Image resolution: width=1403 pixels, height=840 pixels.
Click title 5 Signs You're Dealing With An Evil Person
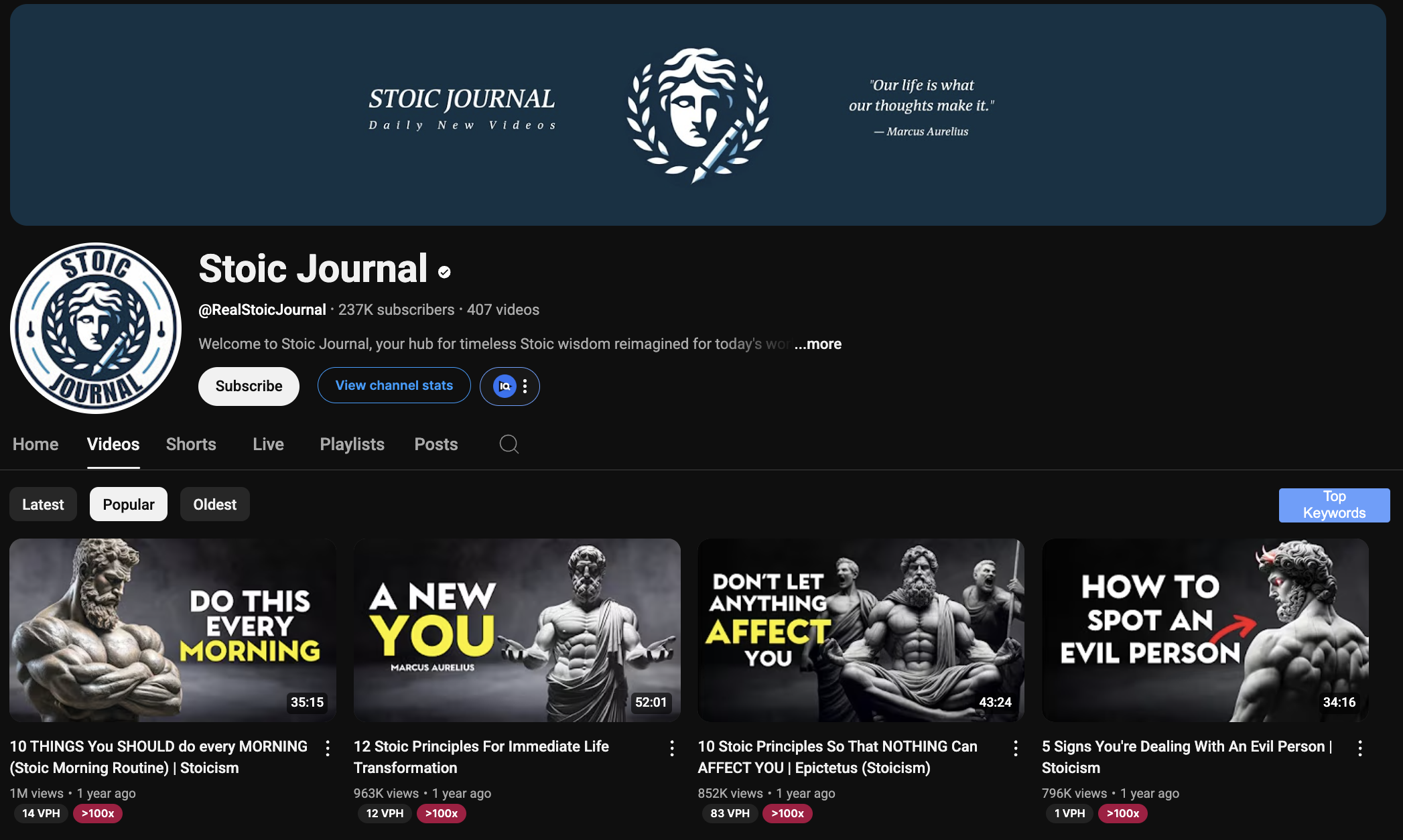tap(1187, 757)
